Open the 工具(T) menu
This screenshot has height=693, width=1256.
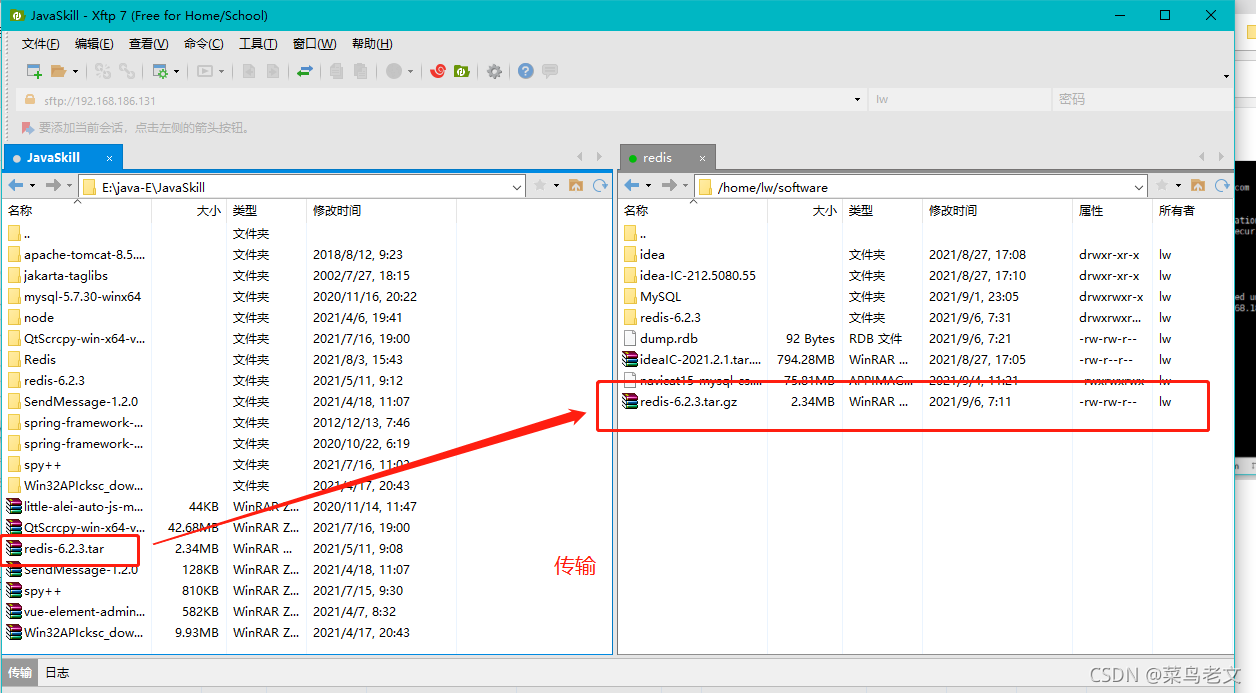point(258,44)
